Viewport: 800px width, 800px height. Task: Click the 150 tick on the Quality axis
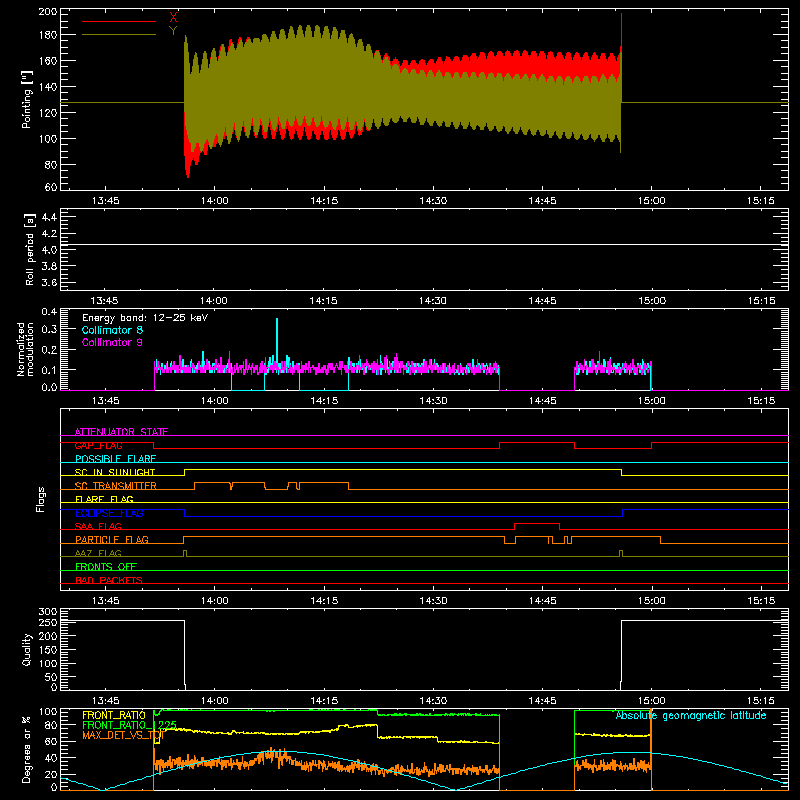48,650
